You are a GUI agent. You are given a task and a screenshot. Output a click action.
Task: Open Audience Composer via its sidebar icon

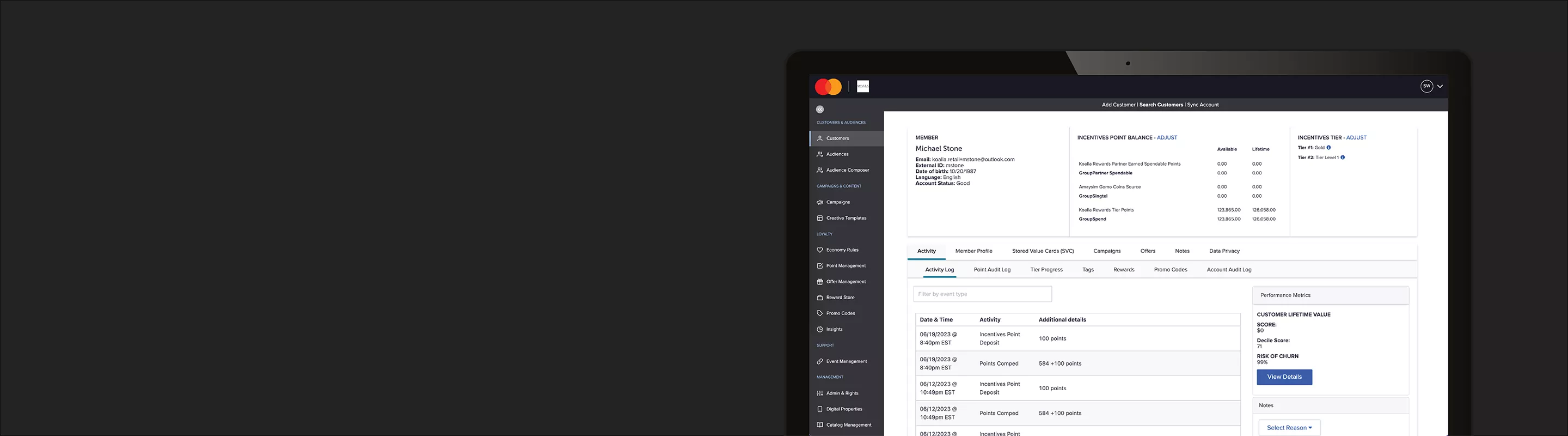[x=820, y=171]
